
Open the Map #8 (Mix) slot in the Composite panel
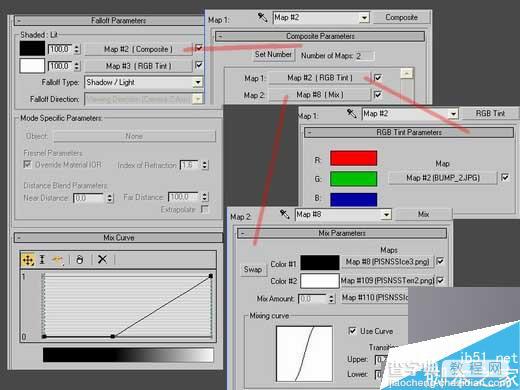pyautogui.click(x=320, y=95)
